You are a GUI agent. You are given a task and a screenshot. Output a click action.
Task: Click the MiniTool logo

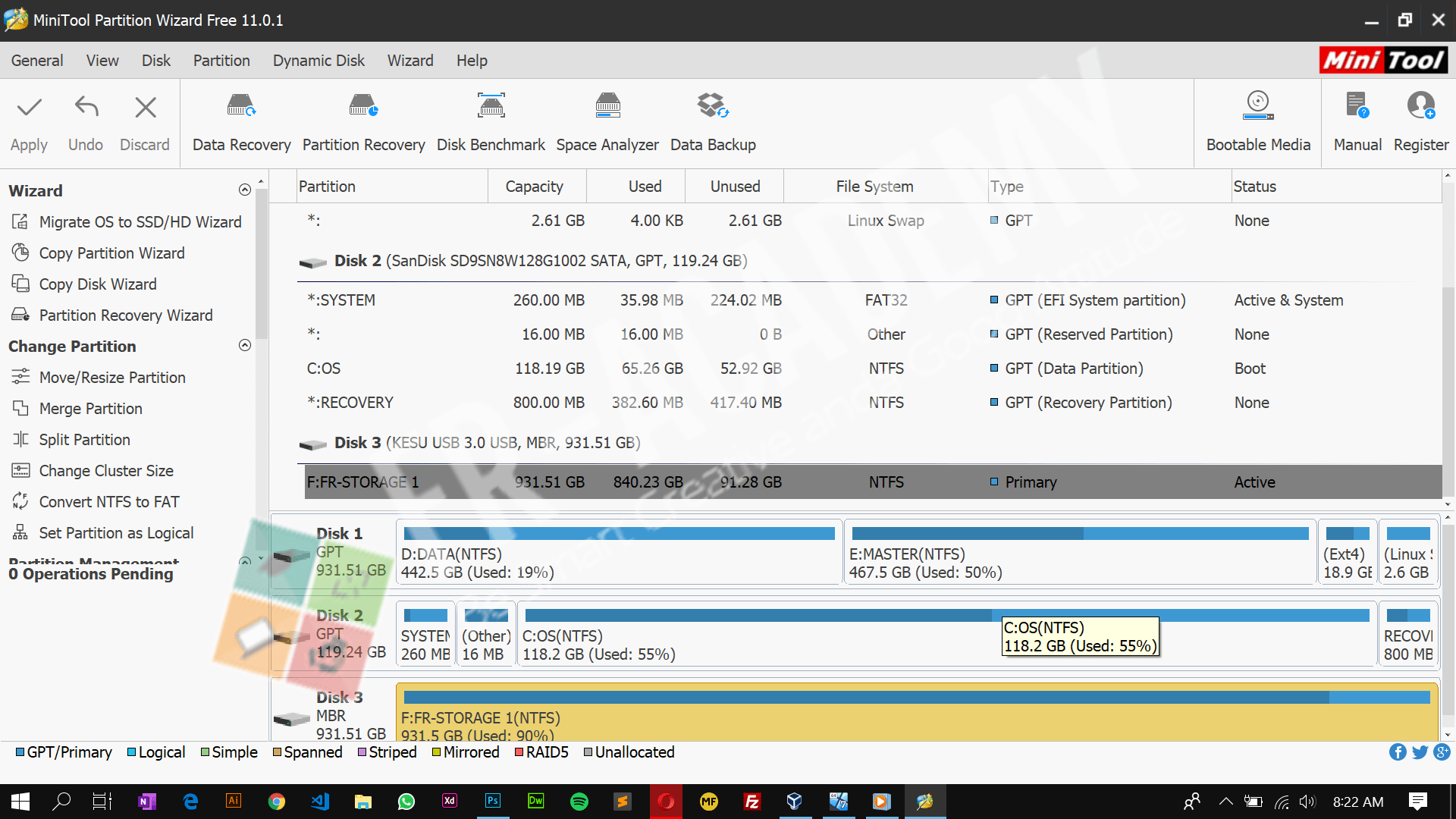[x=1383, y=60]
